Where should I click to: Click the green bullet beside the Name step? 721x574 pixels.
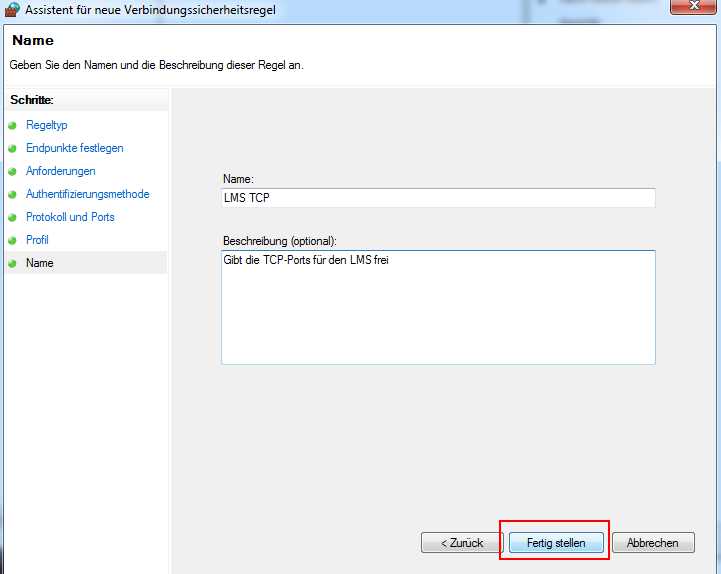tap(12, 264)
